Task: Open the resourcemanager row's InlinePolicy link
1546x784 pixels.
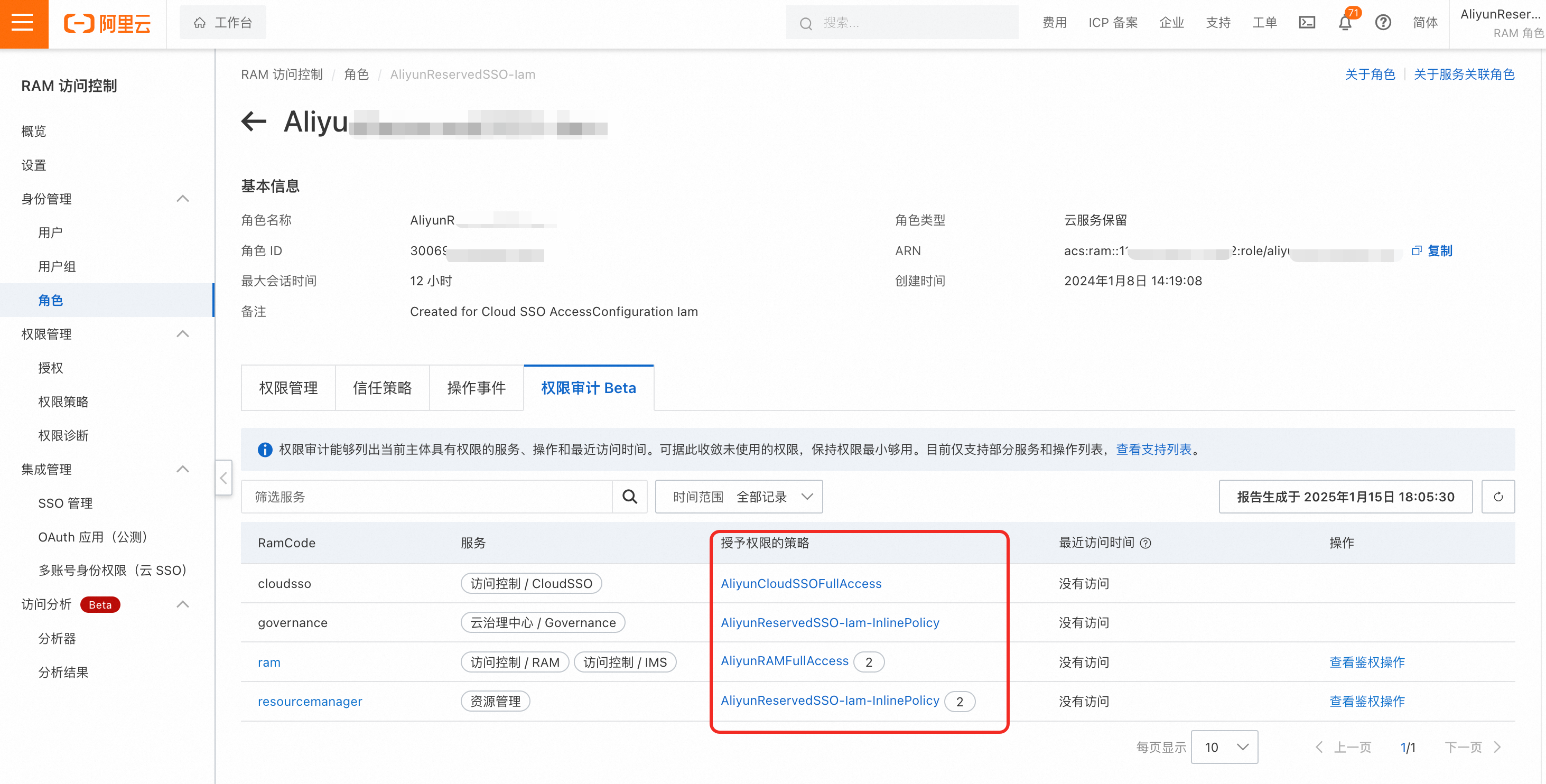Action: tap(830, 701)
